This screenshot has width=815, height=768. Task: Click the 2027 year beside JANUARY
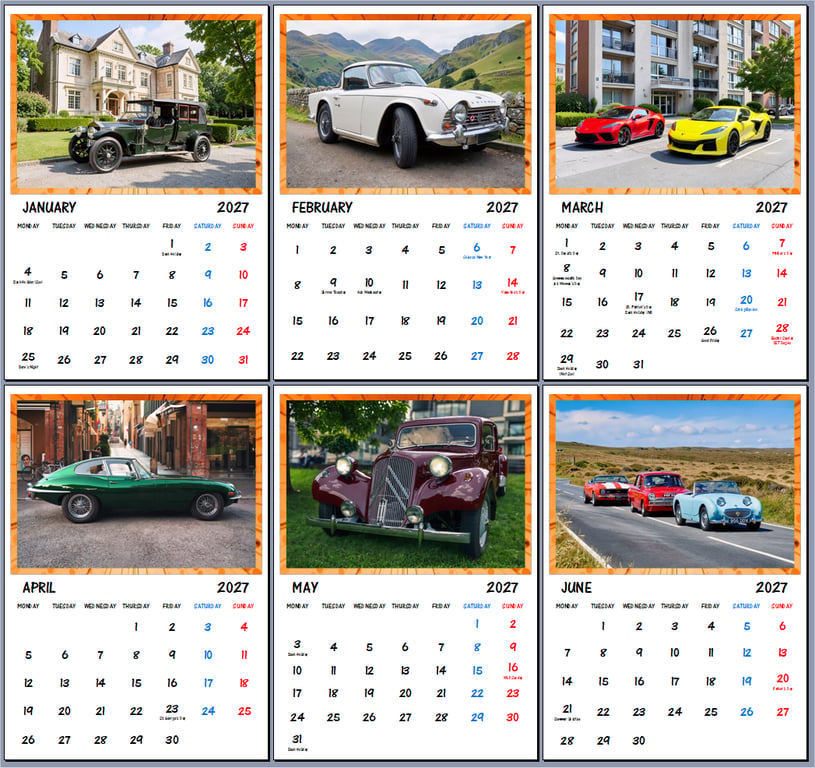point(233,207)
